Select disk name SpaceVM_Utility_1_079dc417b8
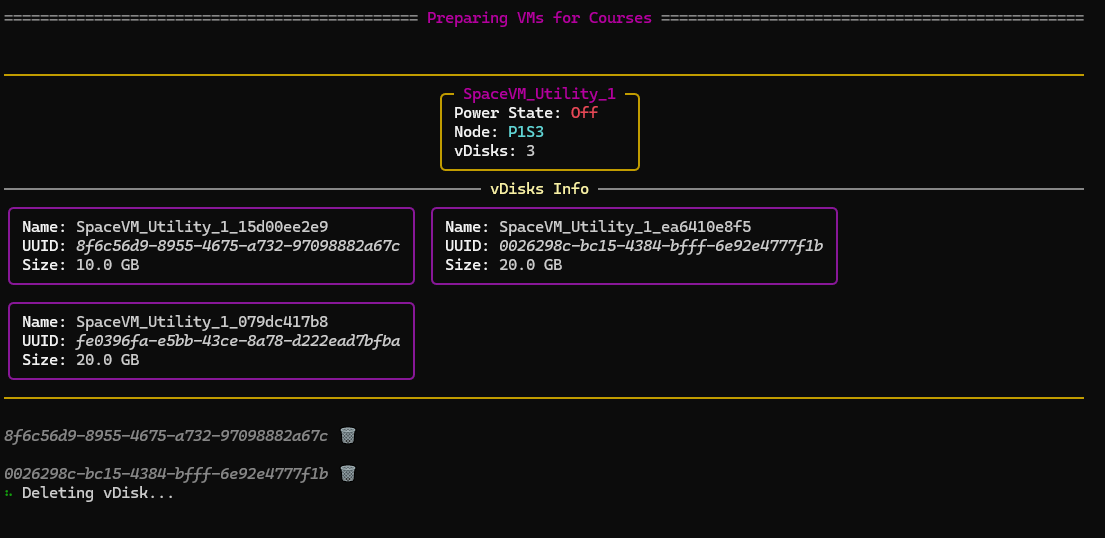 point(202,322)
